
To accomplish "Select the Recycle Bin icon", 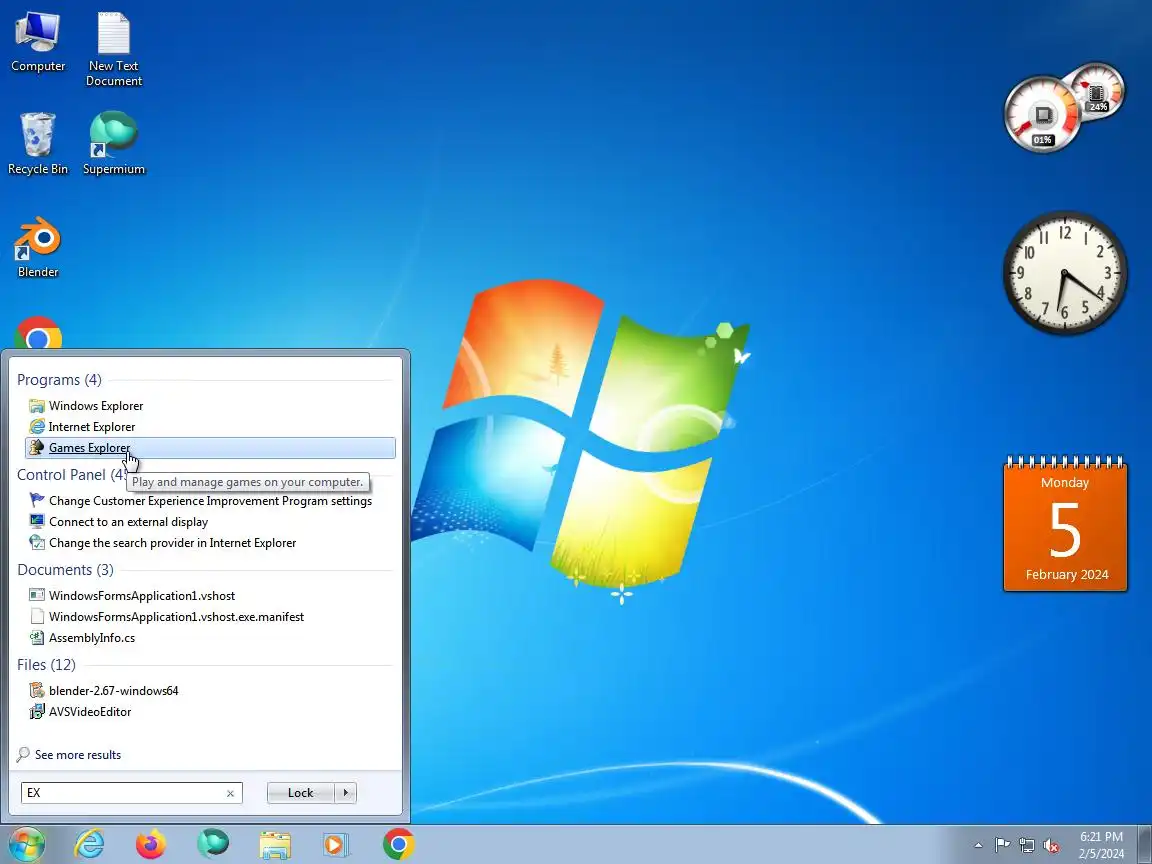I will click(37, 144).
